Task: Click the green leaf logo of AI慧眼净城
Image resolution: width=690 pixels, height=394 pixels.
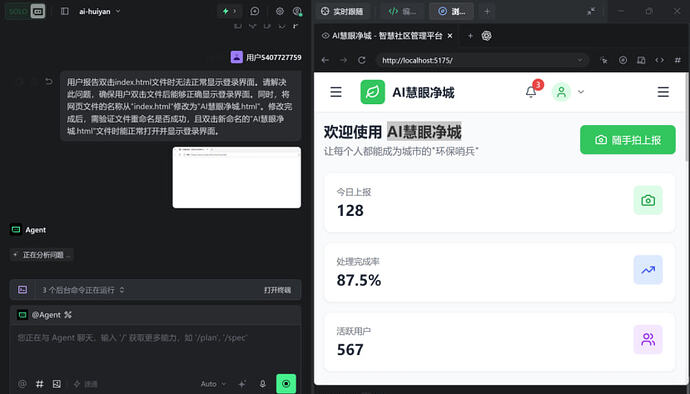Action: pyautogui.click(x=372, y=92)
